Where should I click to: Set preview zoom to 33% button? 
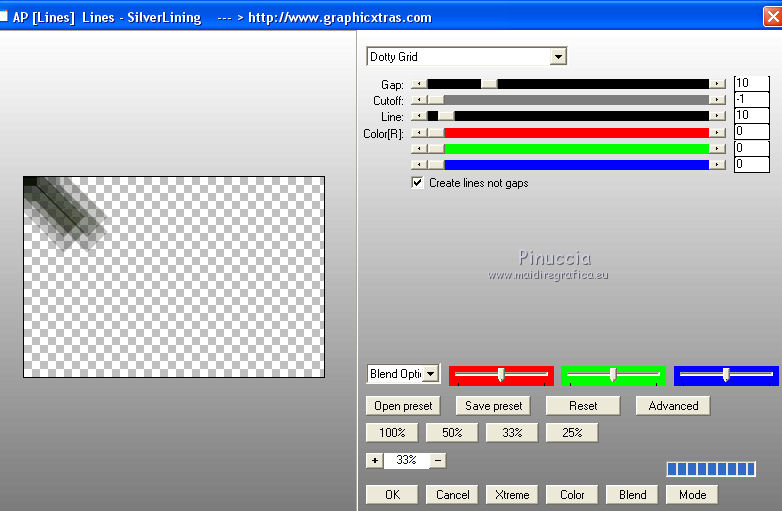coord(512,433)
